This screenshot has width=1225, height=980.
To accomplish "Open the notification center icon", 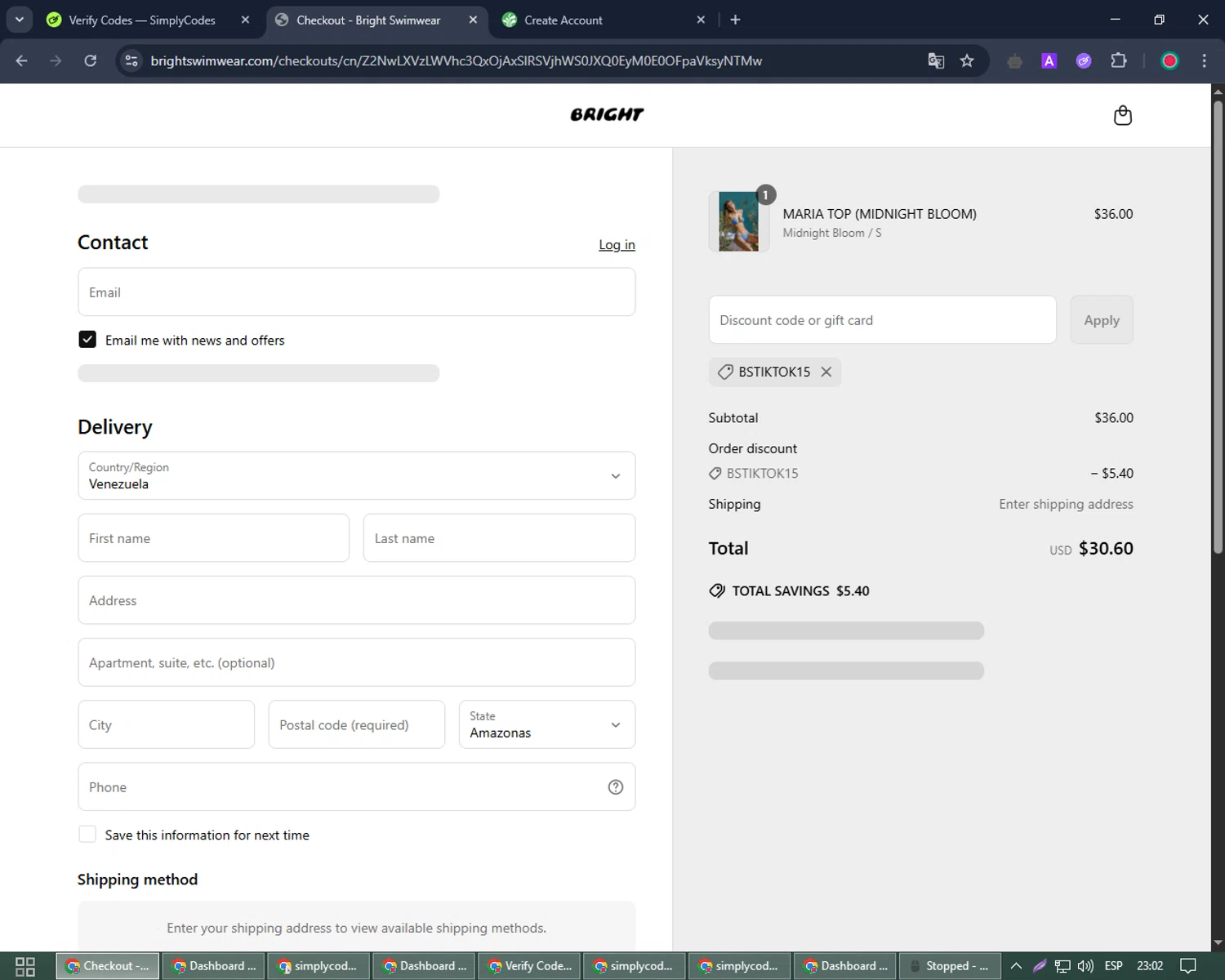I will pos(1188,966).
